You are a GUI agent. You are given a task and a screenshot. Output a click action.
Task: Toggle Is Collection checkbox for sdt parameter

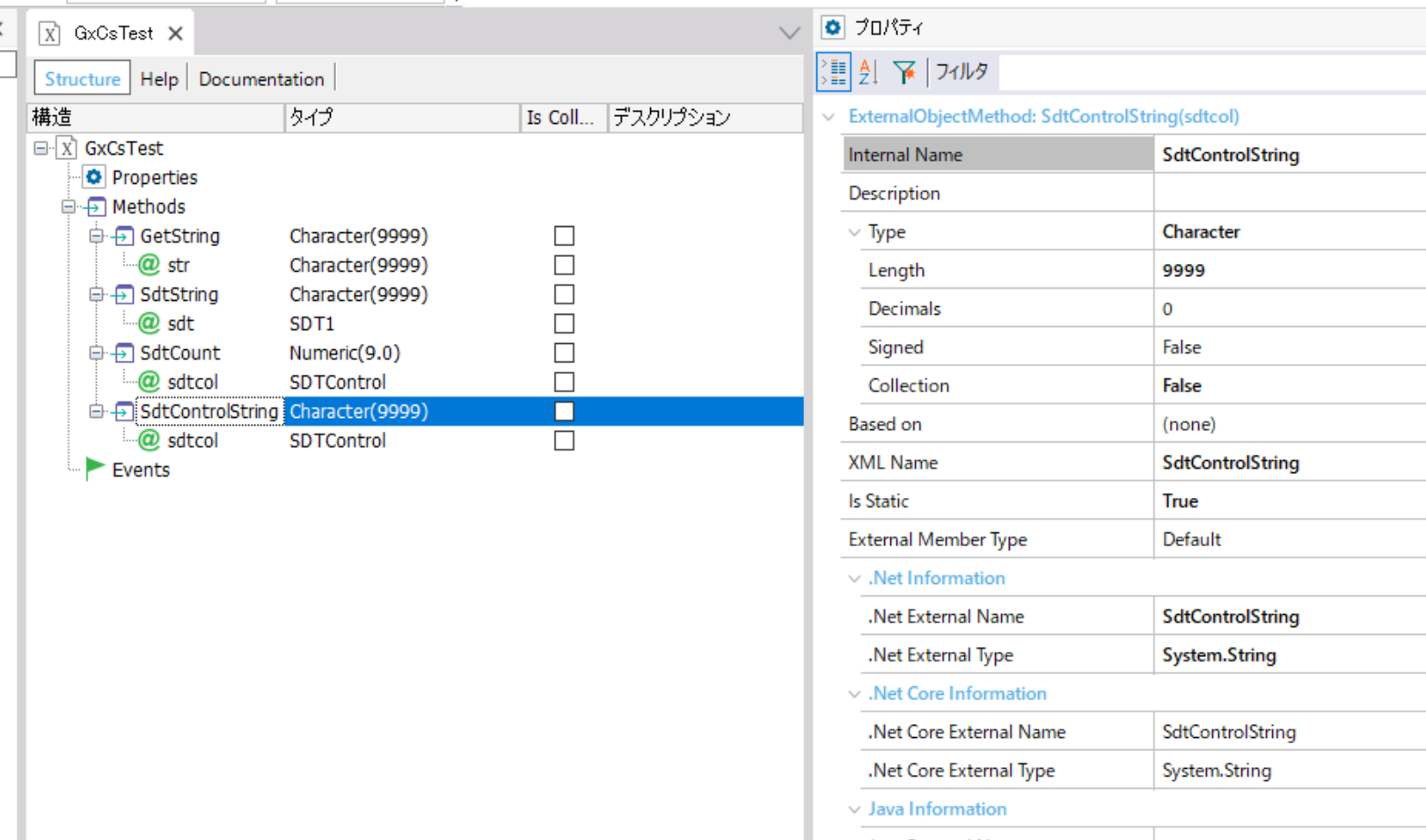tap(564, 324)
